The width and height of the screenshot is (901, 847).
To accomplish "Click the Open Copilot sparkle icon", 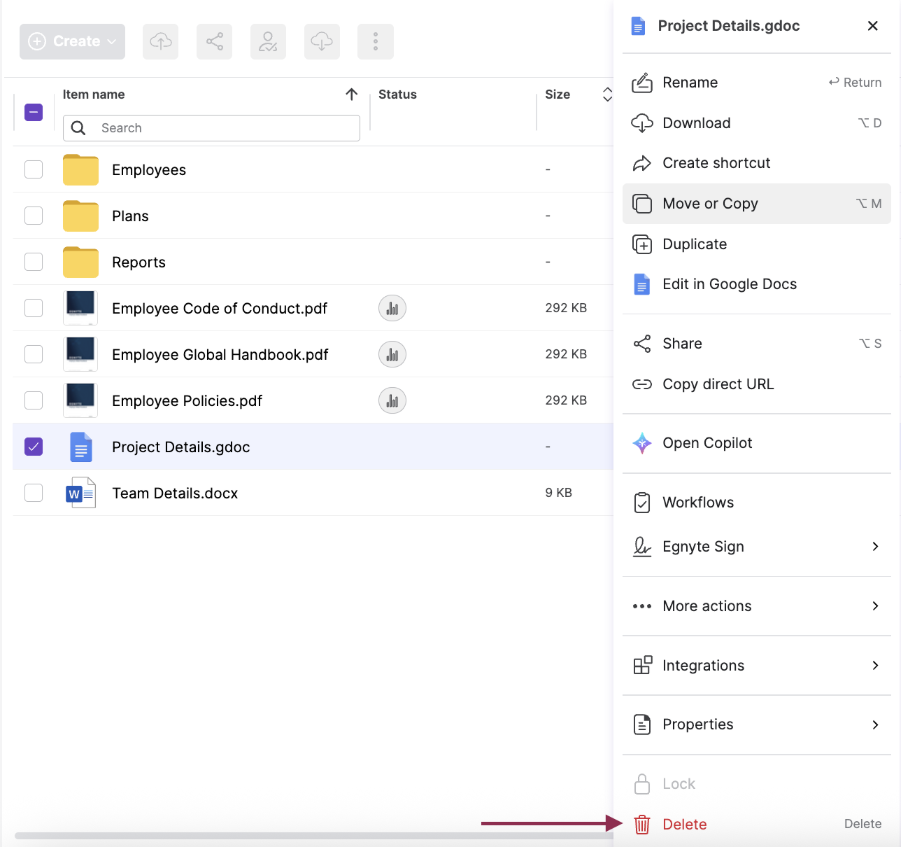I will pos(642,443).
